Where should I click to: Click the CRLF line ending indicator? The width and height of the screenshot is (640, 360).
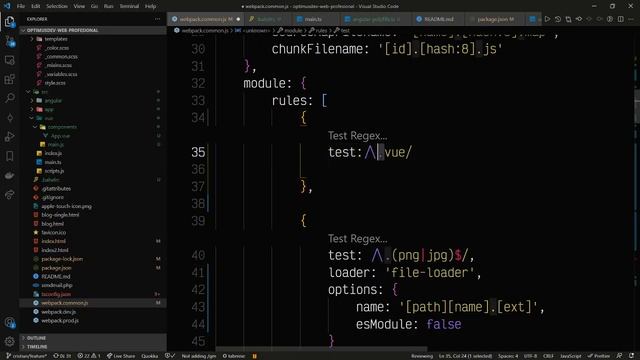[x=548, y=356]
